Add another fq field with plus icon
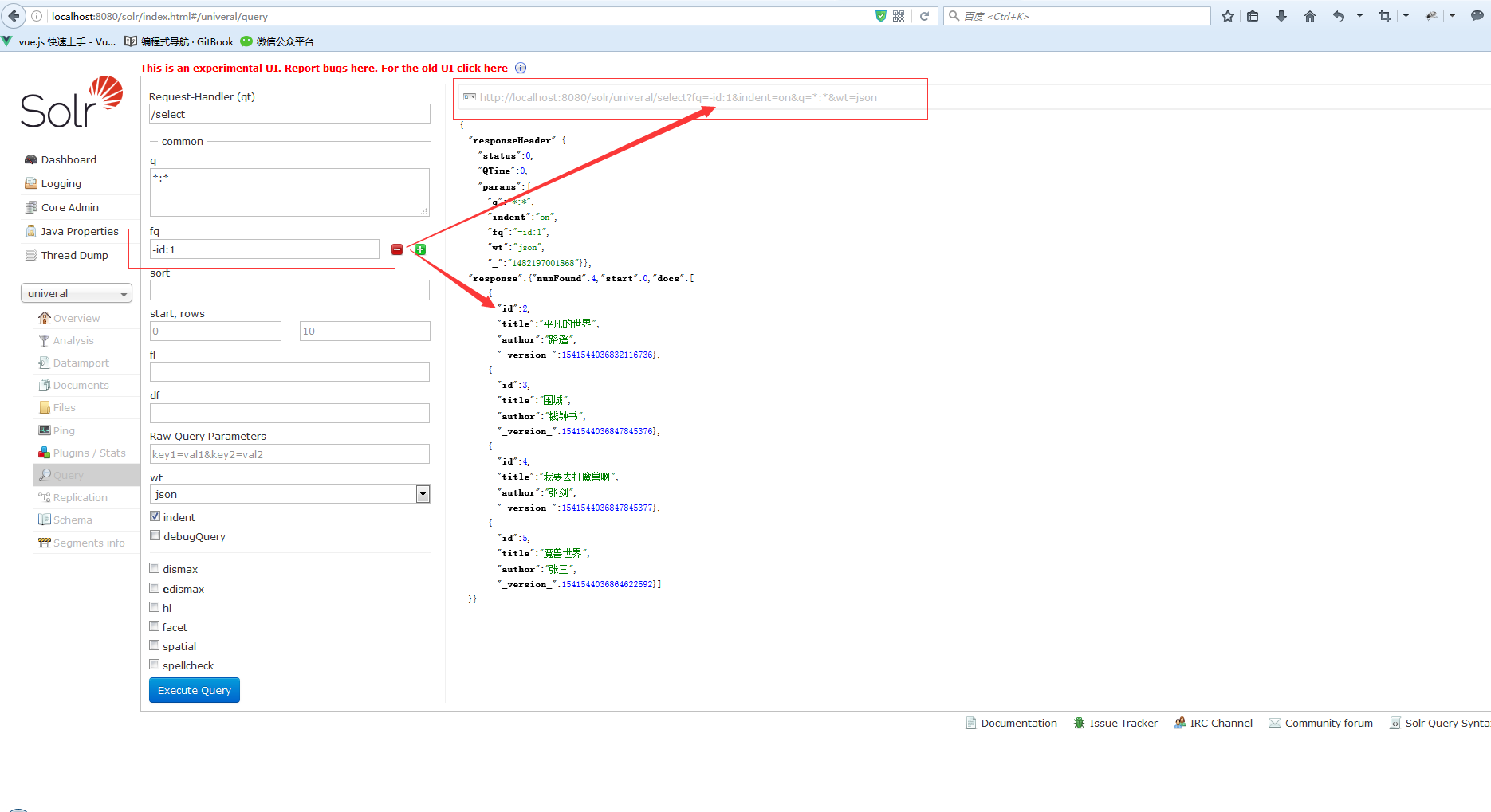 [420, 249]
